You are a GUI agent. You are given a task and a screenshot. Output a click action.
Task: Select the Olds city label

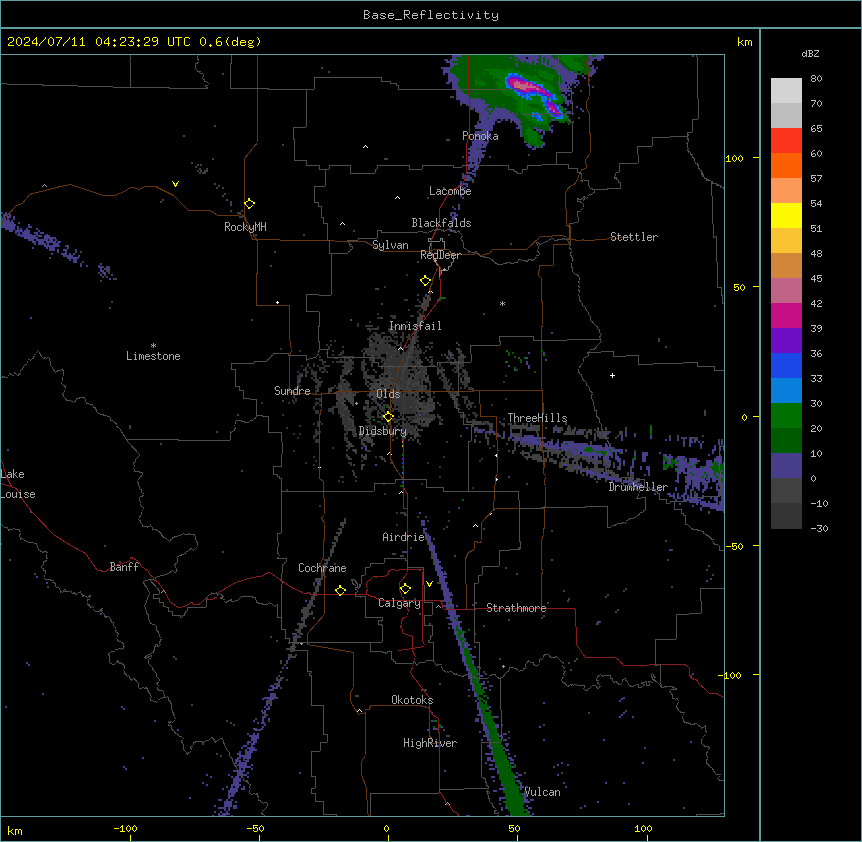click(388, 394)
